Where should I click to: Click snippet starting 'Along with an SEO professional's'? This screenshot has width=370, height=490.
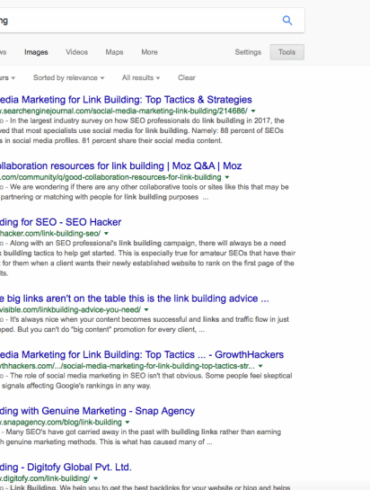tap(148, 258)
